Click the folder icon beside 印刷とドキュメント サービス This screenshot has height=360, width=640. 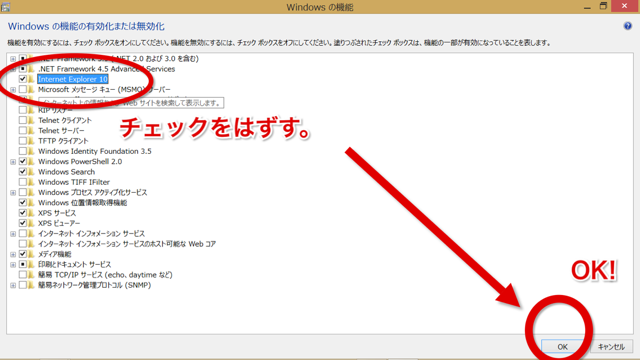31,264
